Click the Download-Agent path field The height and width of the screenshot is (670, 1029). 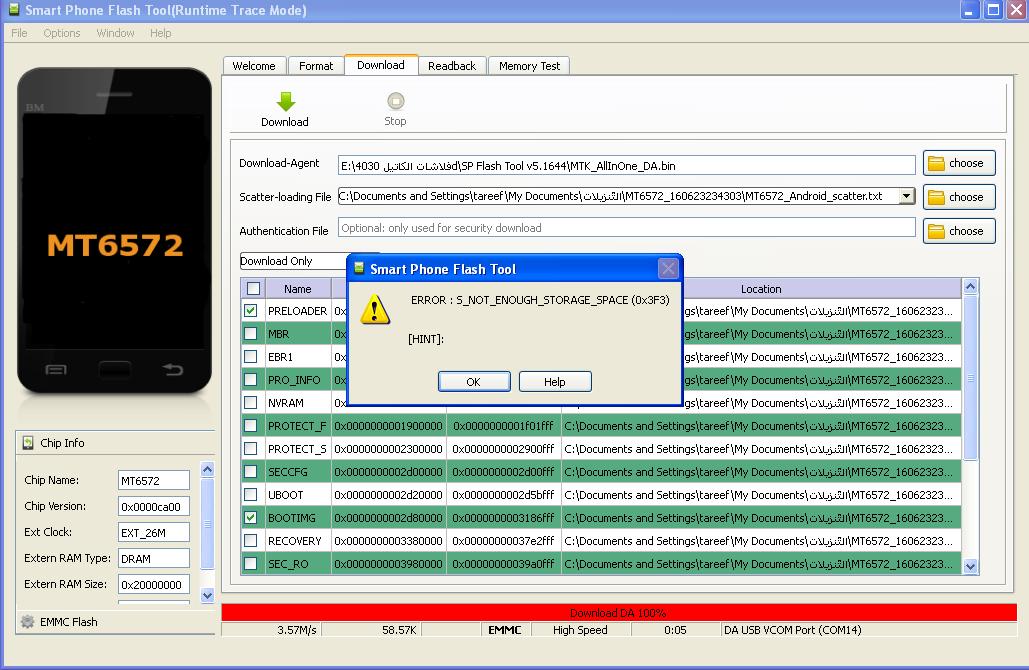click(x=627, y=165)
